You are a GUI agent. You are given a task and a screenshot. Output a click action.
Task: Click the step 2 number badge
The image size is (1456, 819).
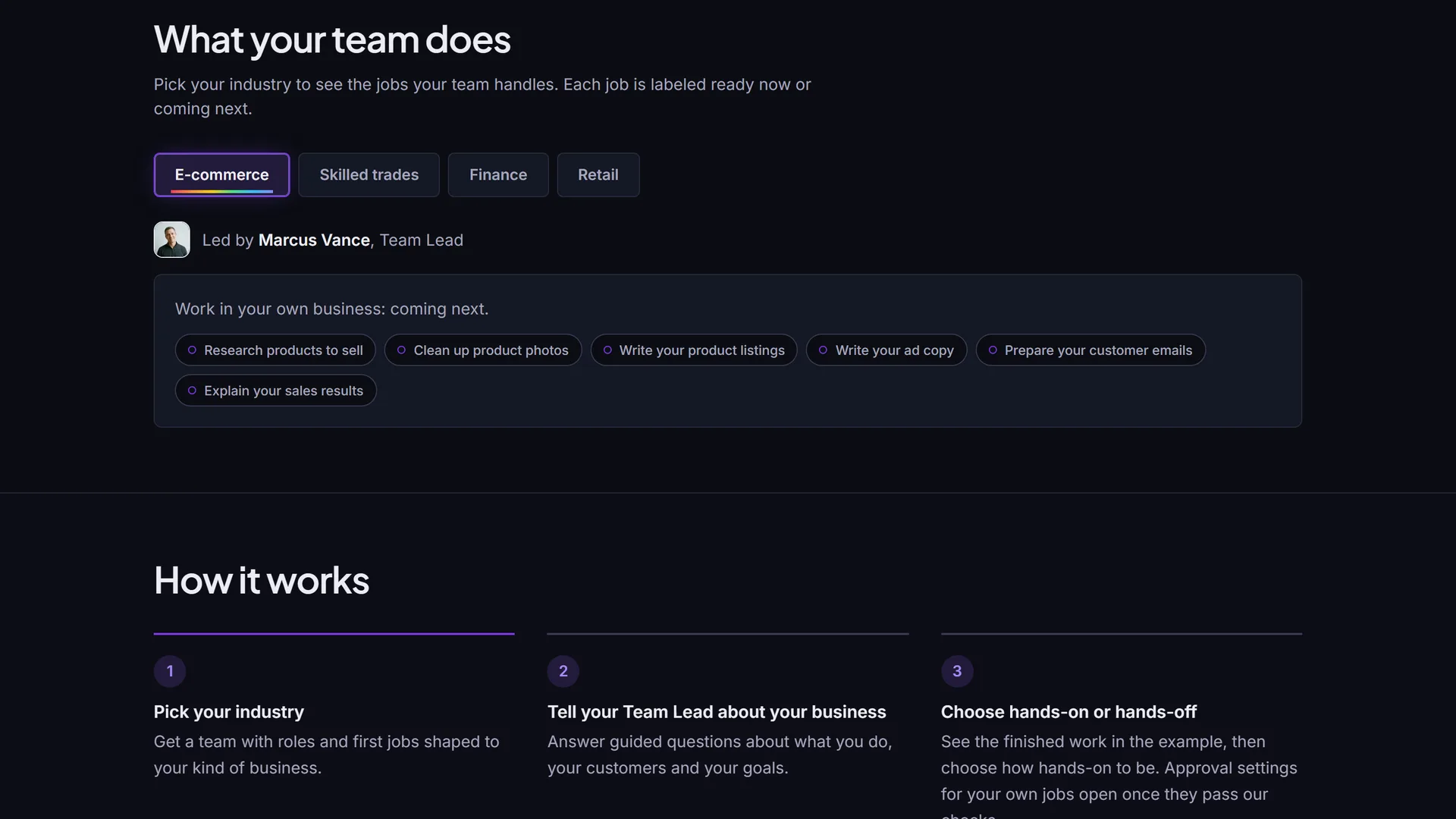[x=563, y=671]
